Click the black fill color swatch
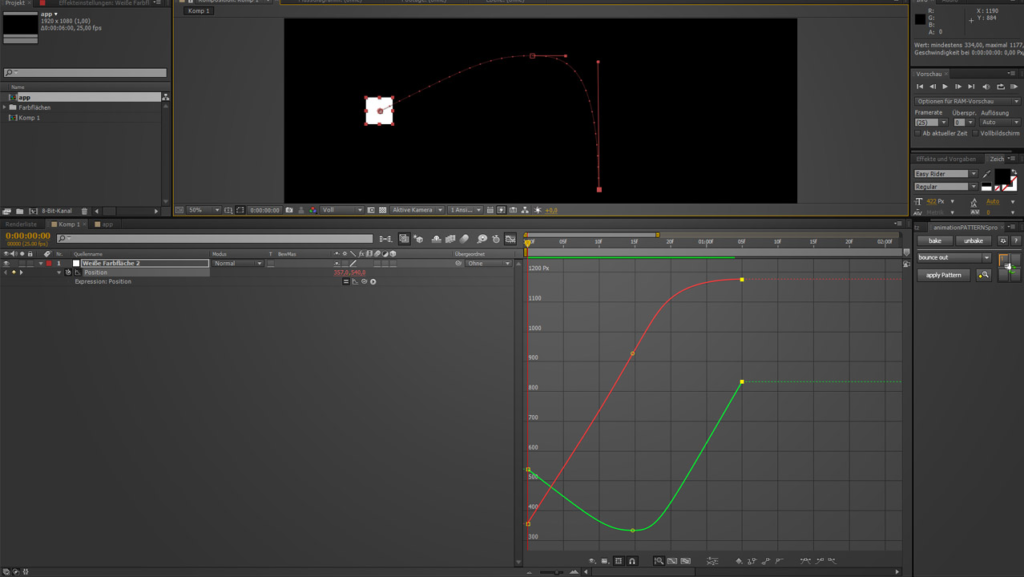 coord(1002,176)
